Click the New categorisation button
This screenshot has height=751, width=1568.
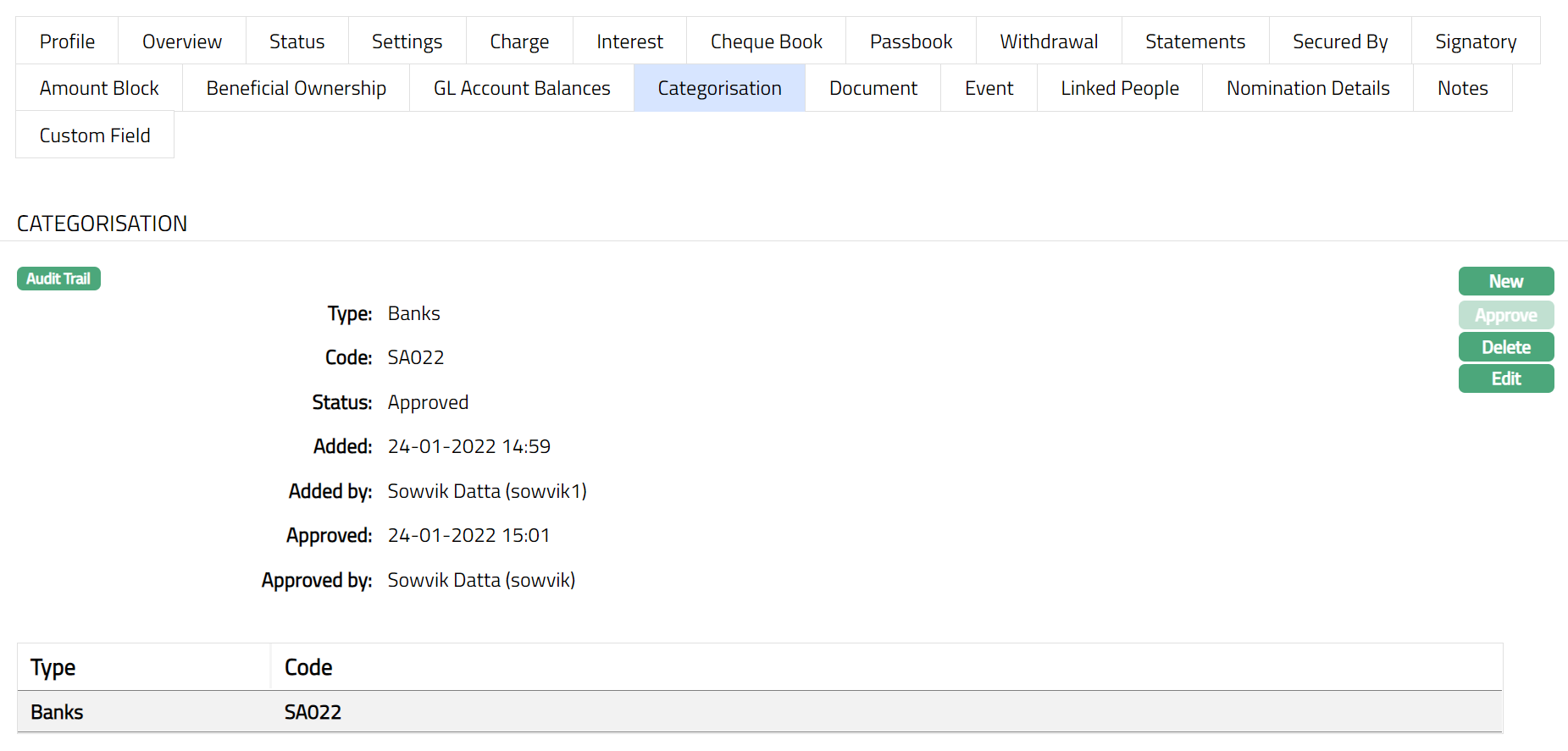tap(1505, 281)
